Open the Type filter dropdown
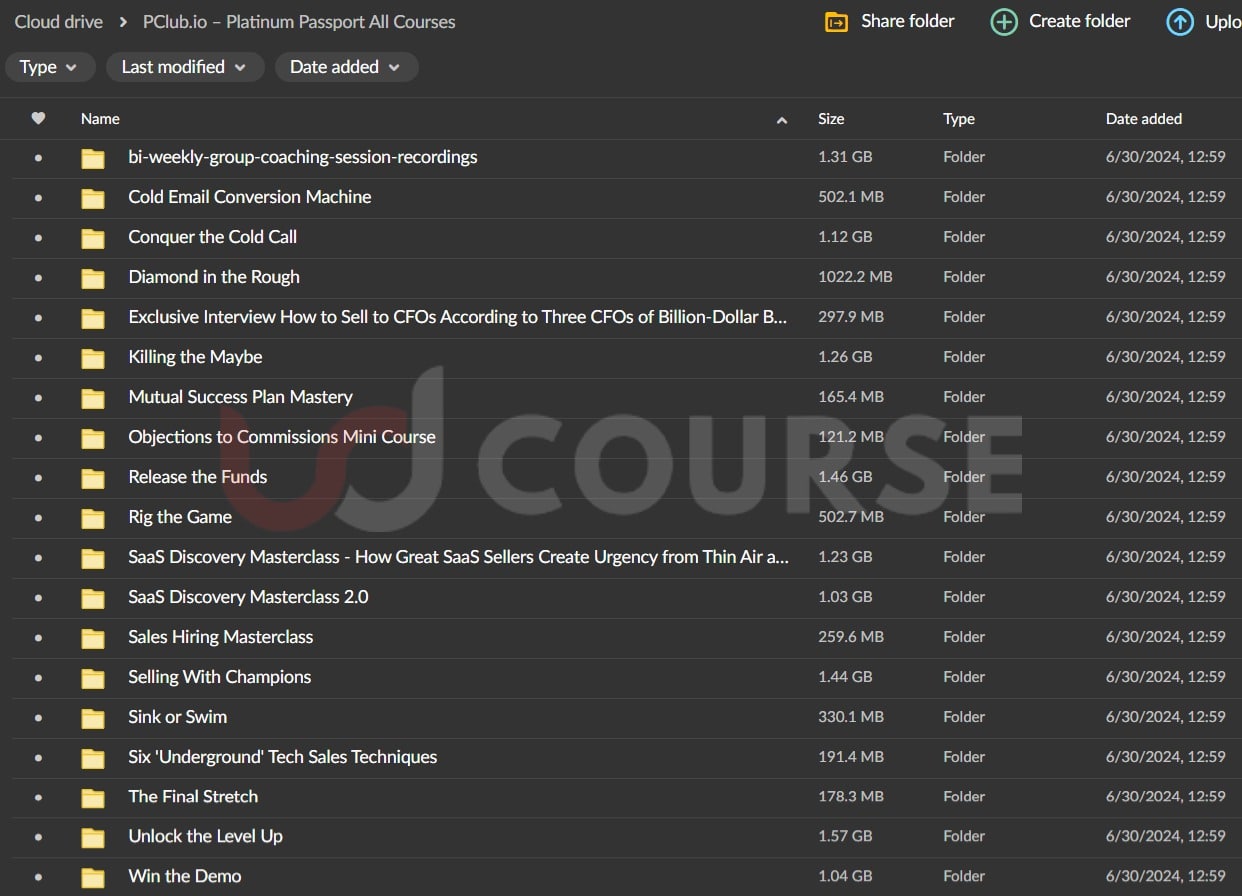The image size is (1242, 896). (x=50, y=67)
